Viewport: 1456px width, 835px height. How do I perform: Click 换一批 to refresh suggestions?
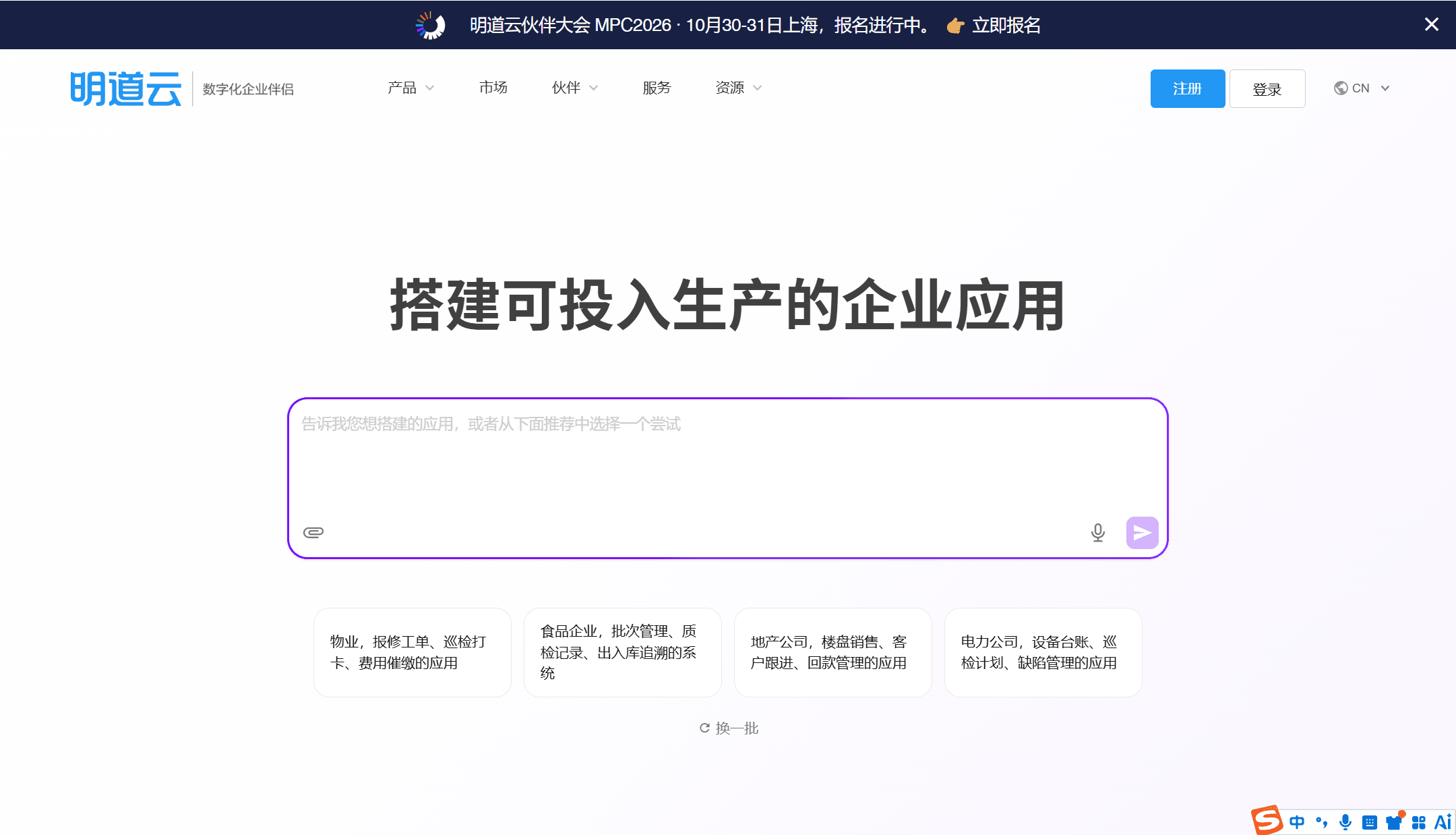(729, 728)
